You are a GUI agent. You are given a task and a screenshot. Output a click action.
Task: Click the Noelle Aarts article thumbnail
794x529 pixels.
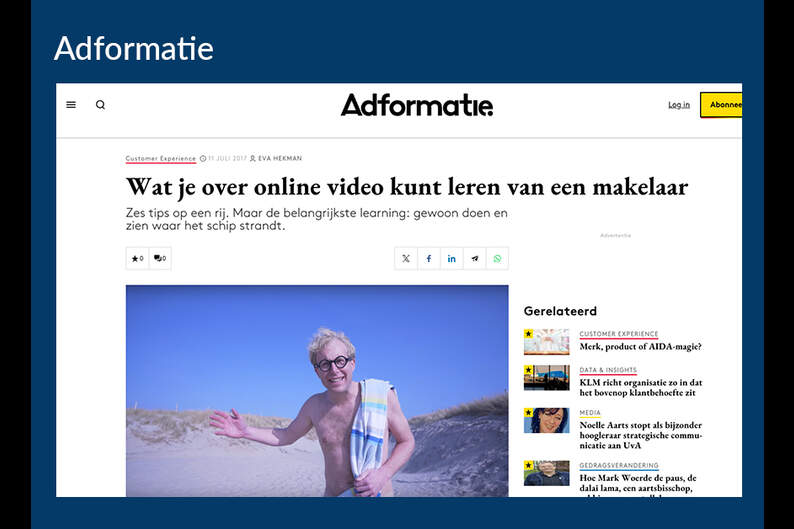[x=546, y=420]
